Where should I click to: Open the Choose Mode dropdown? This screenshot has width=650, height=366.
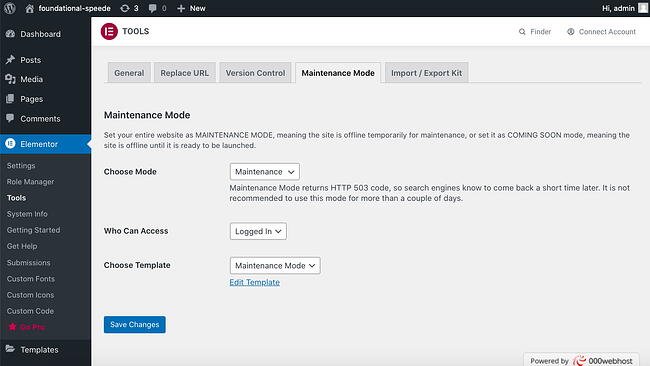pos(264,172)
